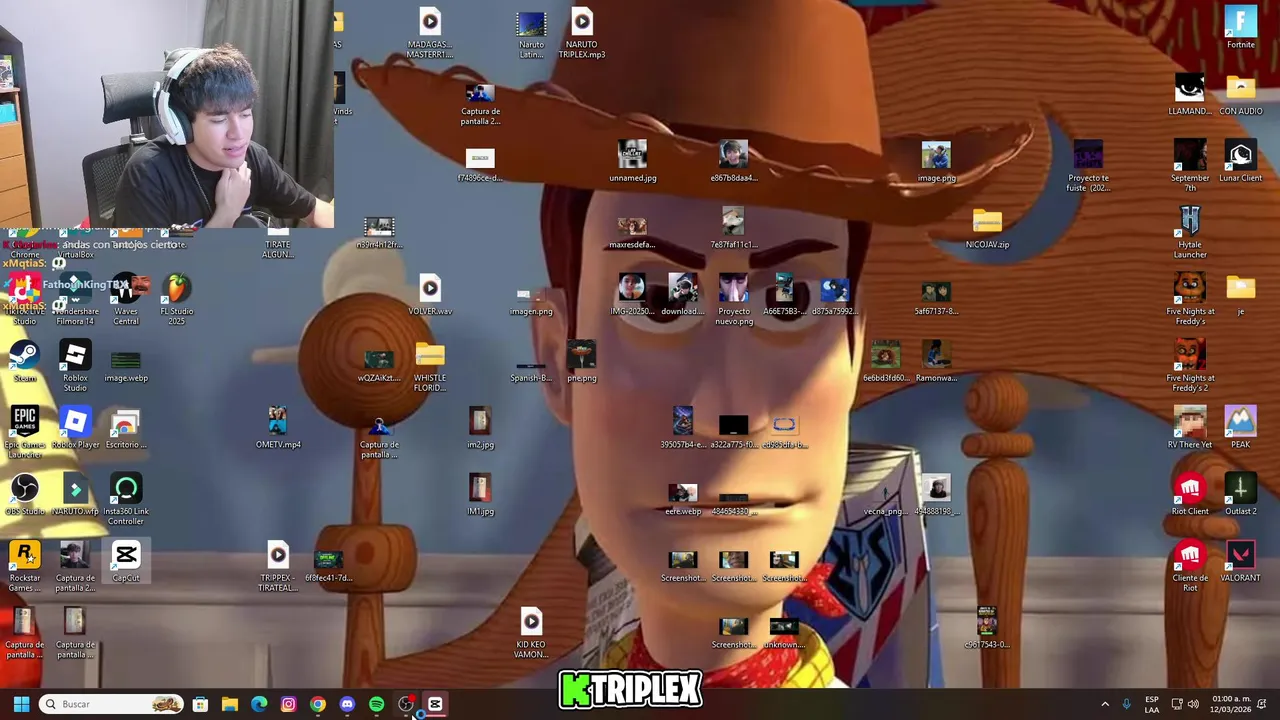Select the IM1.jpg image file
The height and width of the screenshot is (720, 1280).
click(480, 495)
